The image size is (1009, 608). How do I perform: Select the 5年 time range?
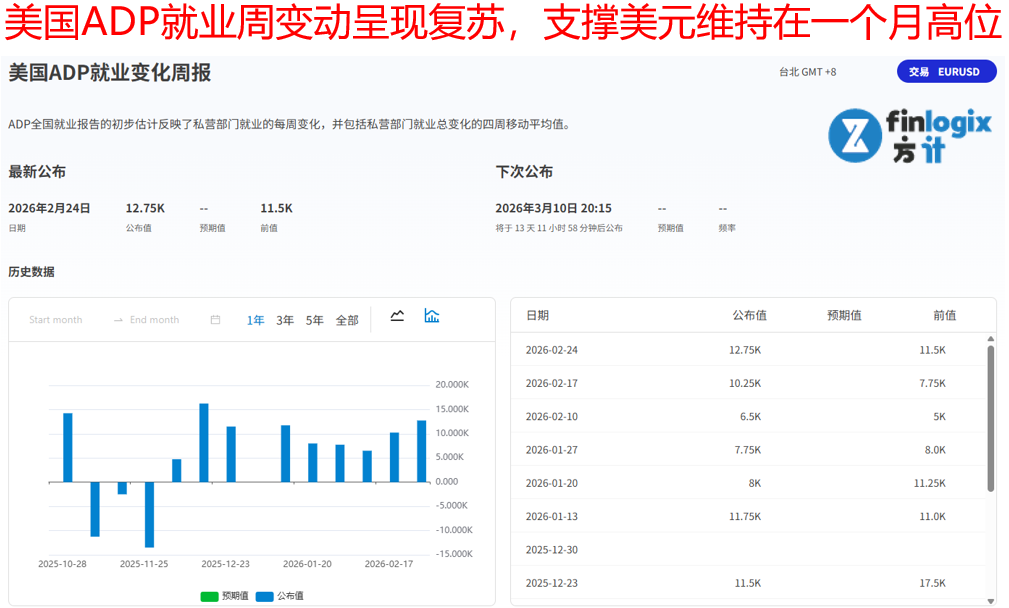pos(314,320)
